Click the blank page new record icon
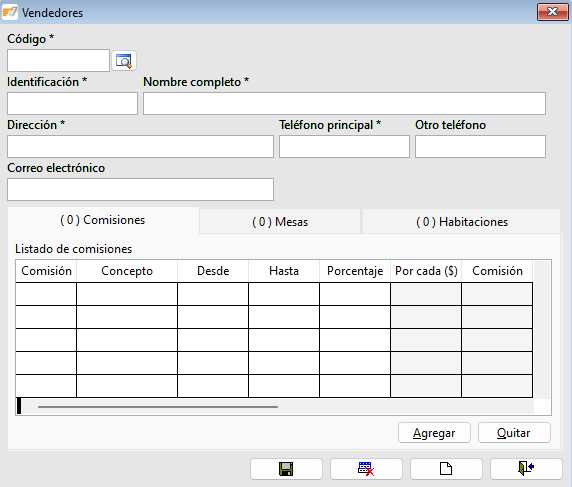The height and width of the screenshot is (487, 572). click(446, 469)
